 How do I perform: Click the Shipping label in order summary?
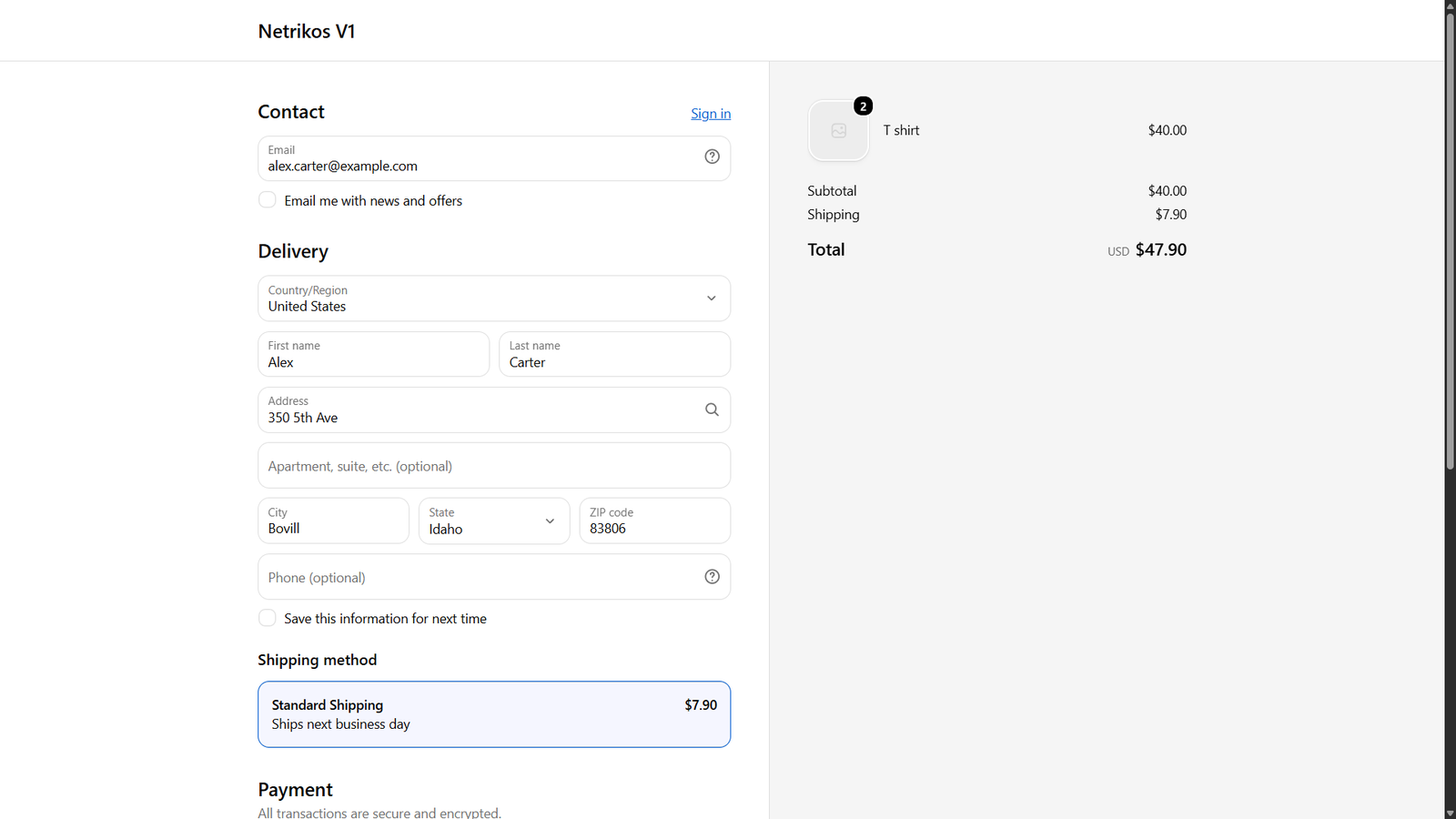tap(834, 215)
